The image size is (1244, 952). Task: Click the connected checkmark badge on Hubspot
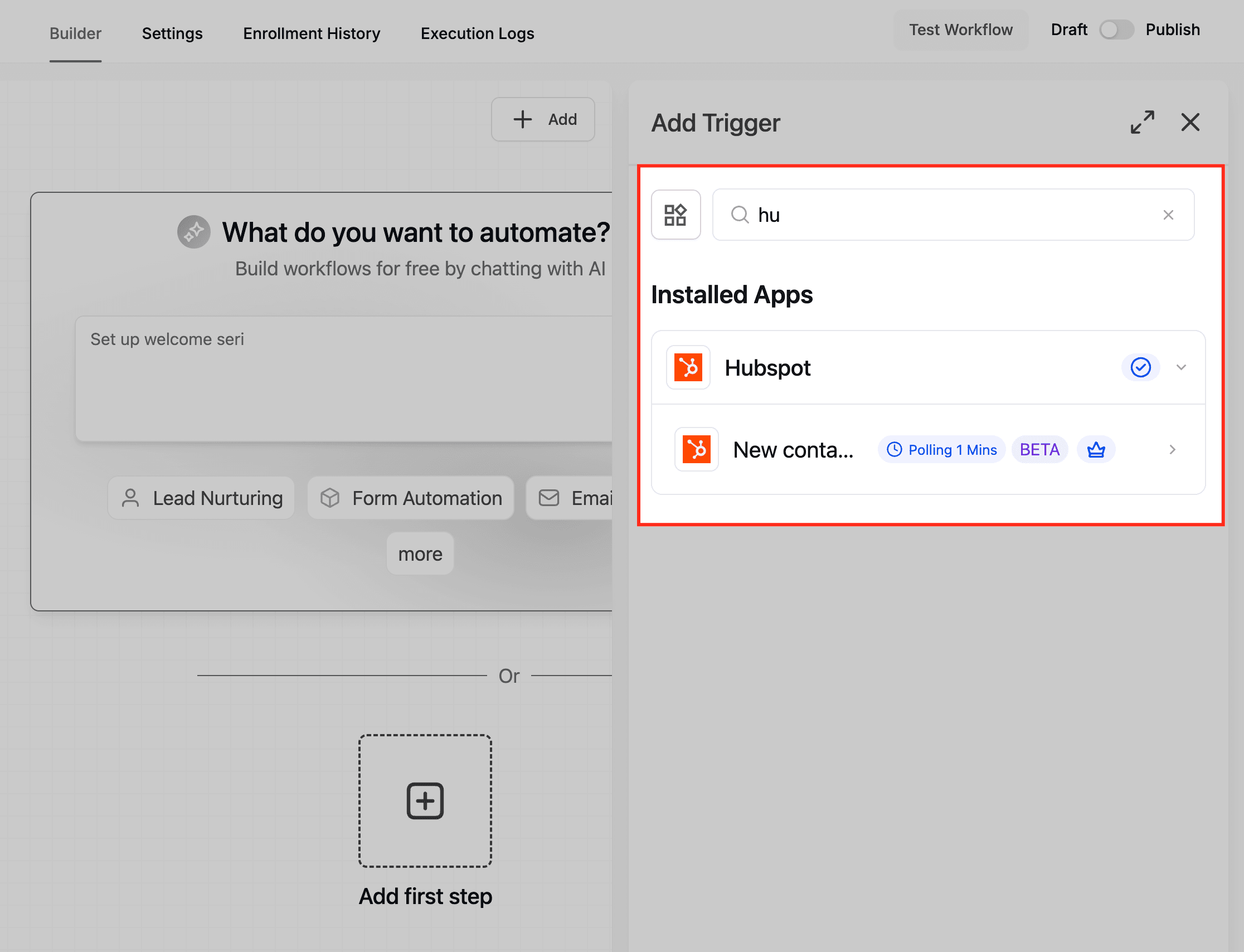pos(1140,367)
